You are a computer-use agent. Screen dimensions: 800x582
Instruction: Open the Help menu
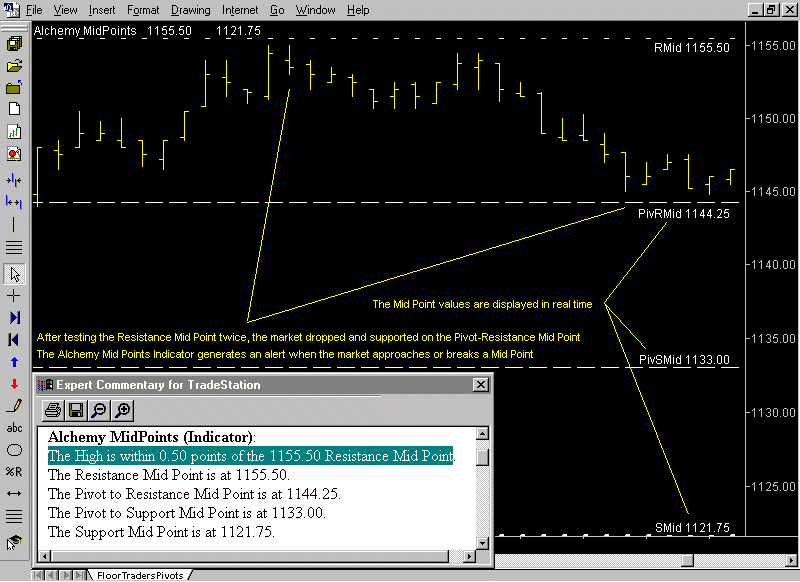[358, 10]
